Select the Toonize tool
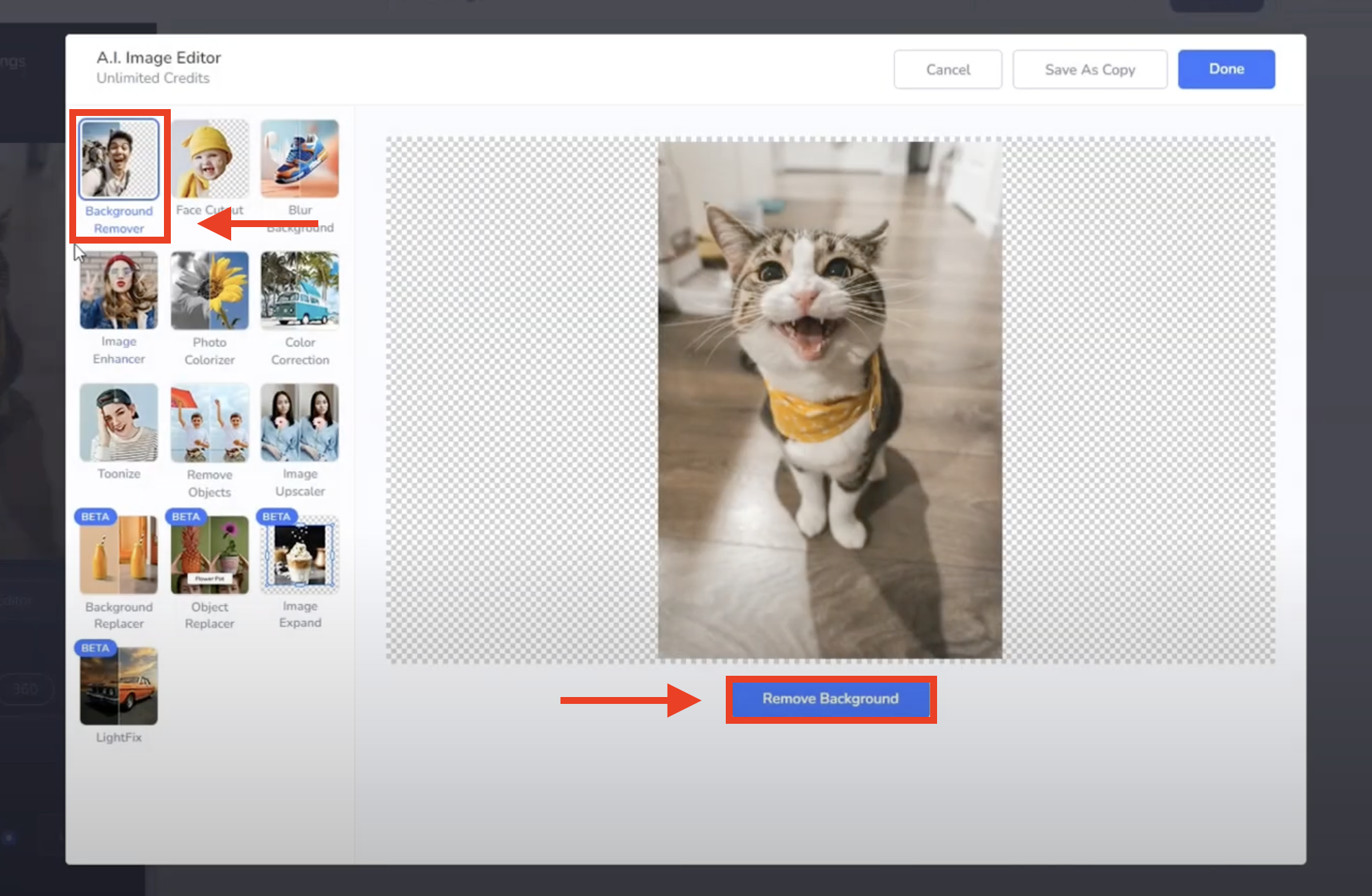Screen dimensions: 1372x896 pyautogui.click(x=119, y=423)
